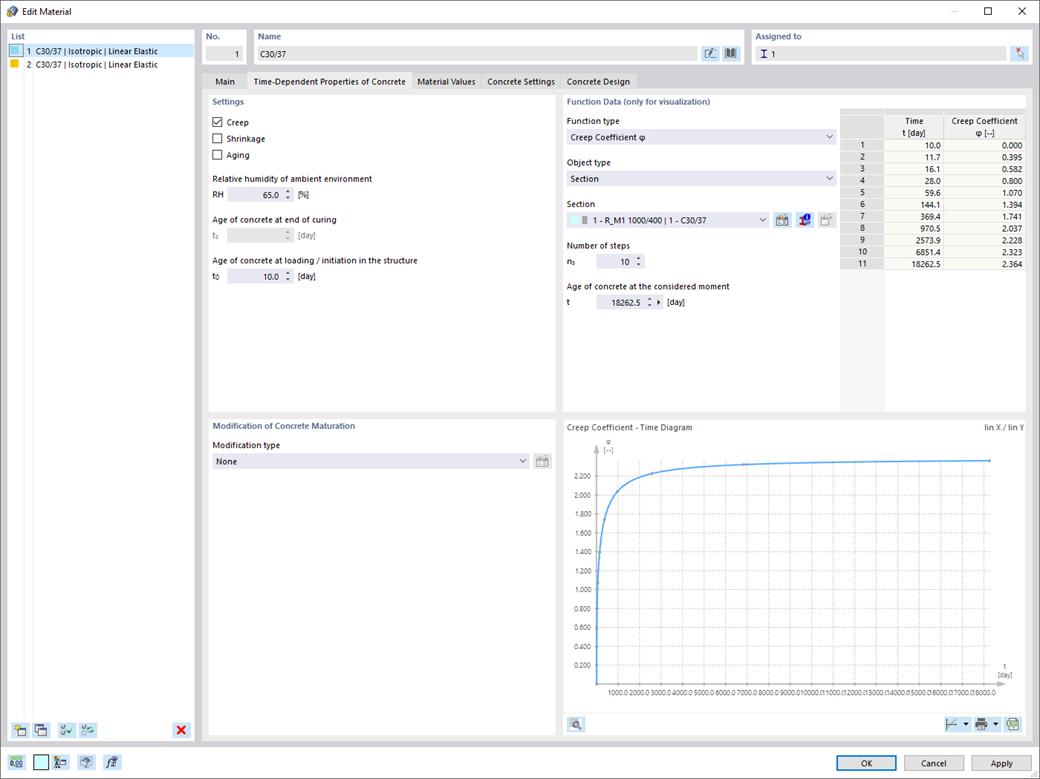Switch to the Material Values tab

pyautogui.click(x=446, y=82)
